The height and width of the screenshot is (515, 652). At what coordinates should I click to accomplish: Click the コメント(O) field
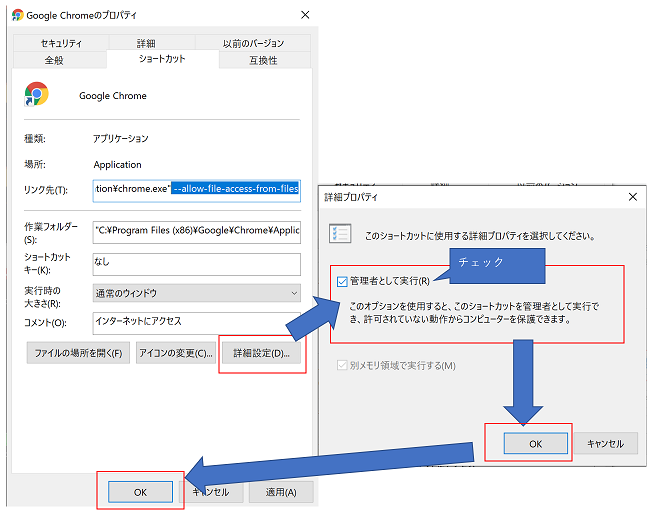point(196,323)
